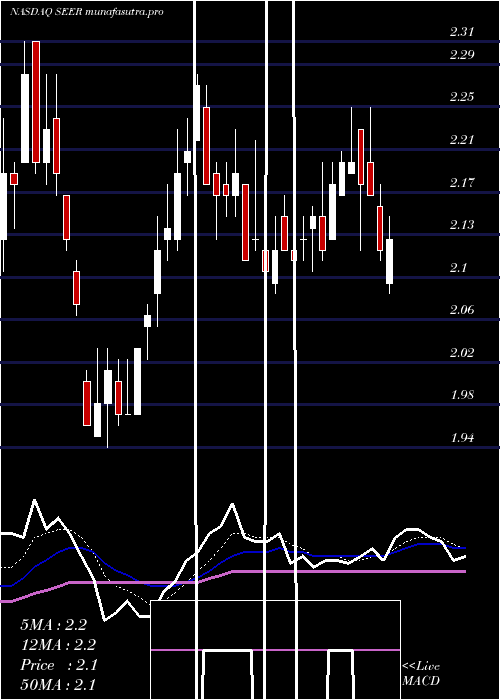
Task: Click the 50MA : 2.1 reading
Action: (x=58, y=685)
